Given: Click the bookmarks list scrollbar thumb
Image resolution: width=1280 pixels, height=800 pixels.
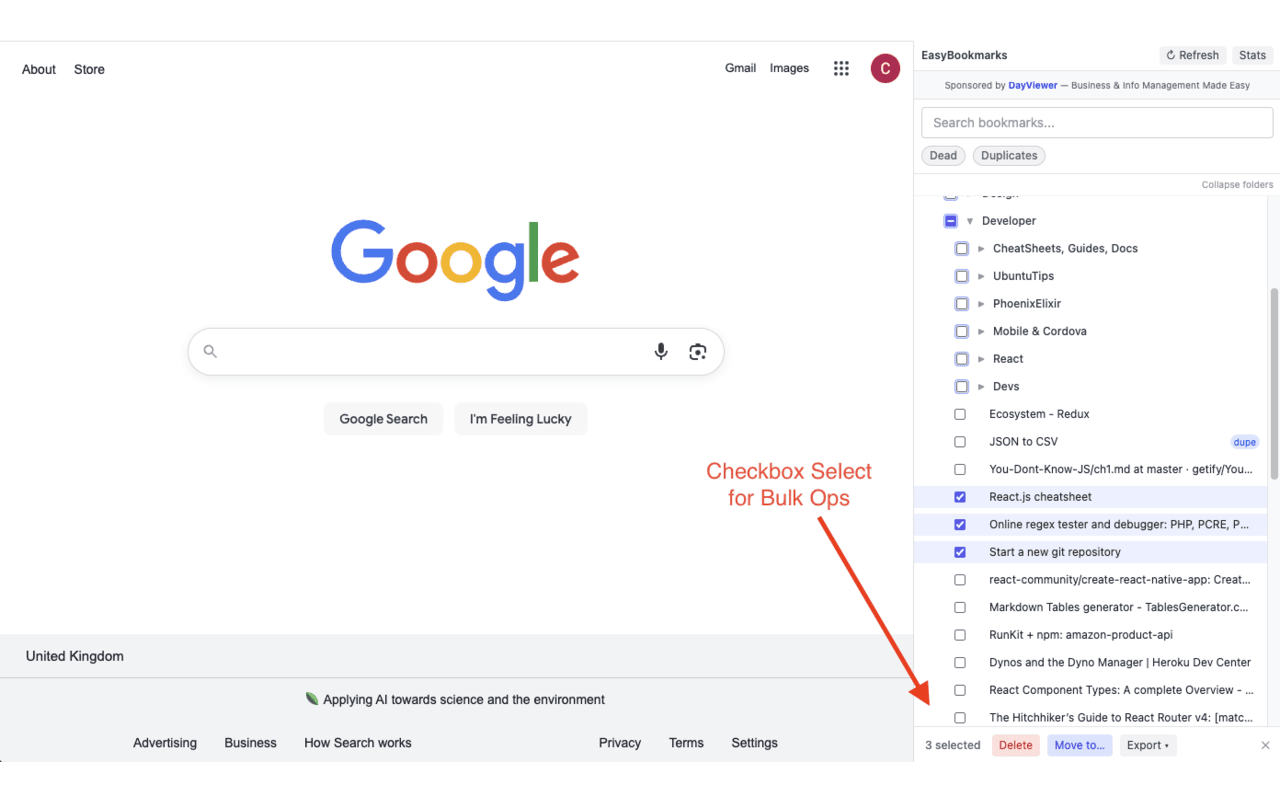Looking at the screenshot, I should click(1274, 384).
